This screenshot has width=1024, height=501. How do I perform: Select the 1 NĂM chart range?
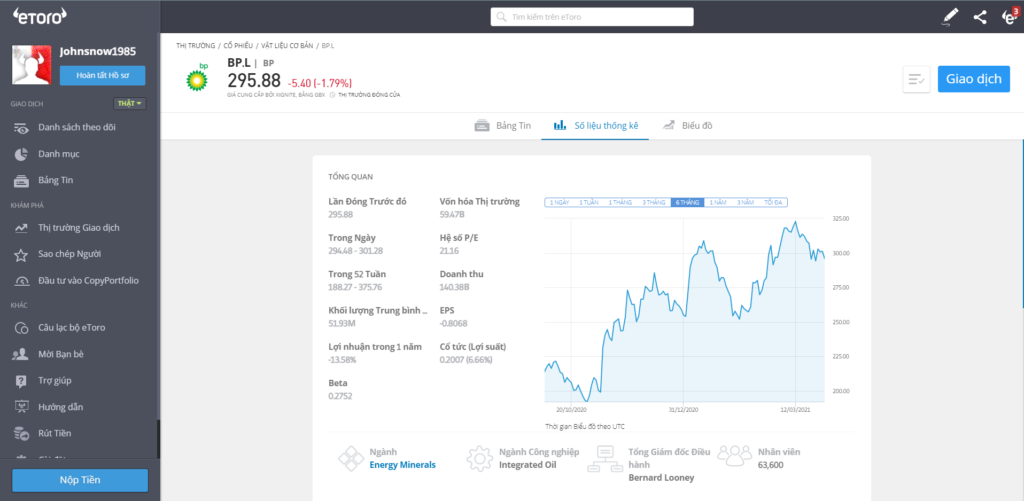[718, 202]
